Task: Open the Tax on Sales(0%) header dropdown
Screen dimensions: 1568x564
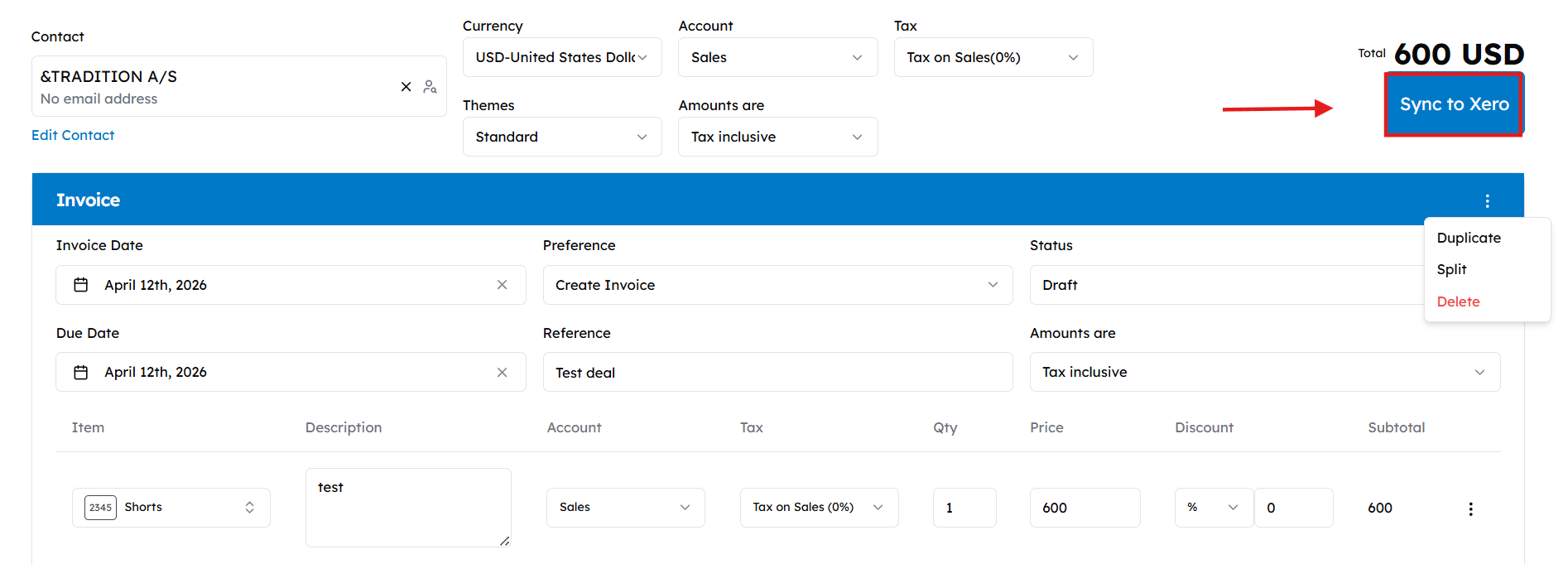Action: 993,57
